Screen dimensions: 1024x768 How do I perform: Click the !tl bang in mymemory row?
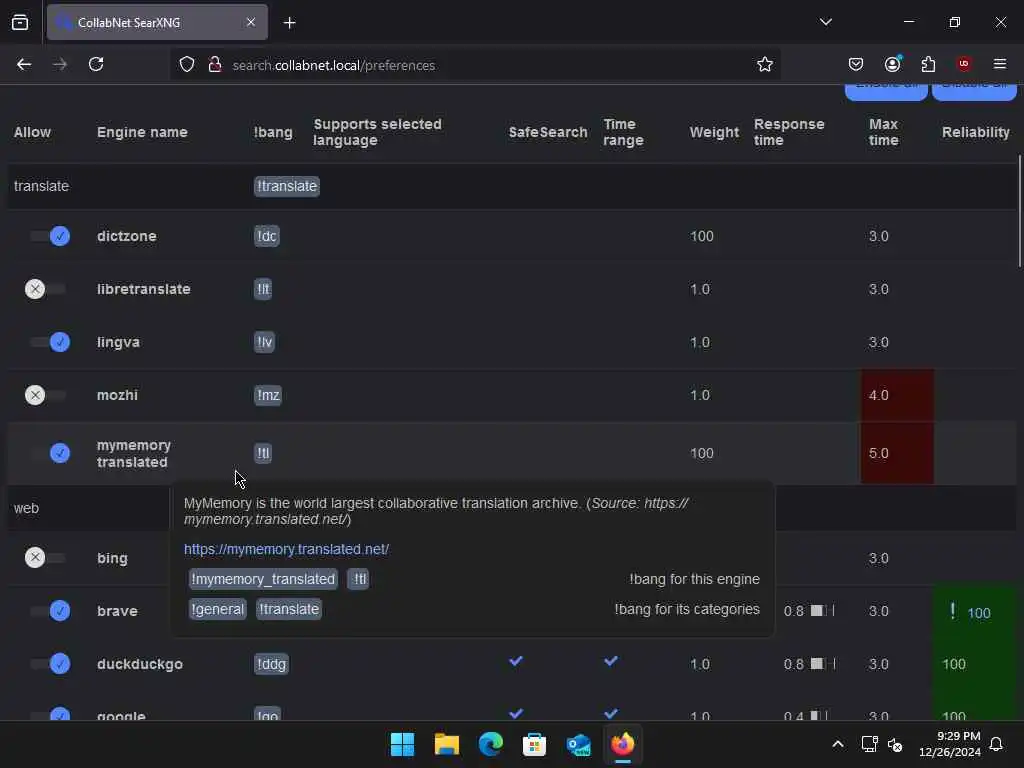coord(263,453)
